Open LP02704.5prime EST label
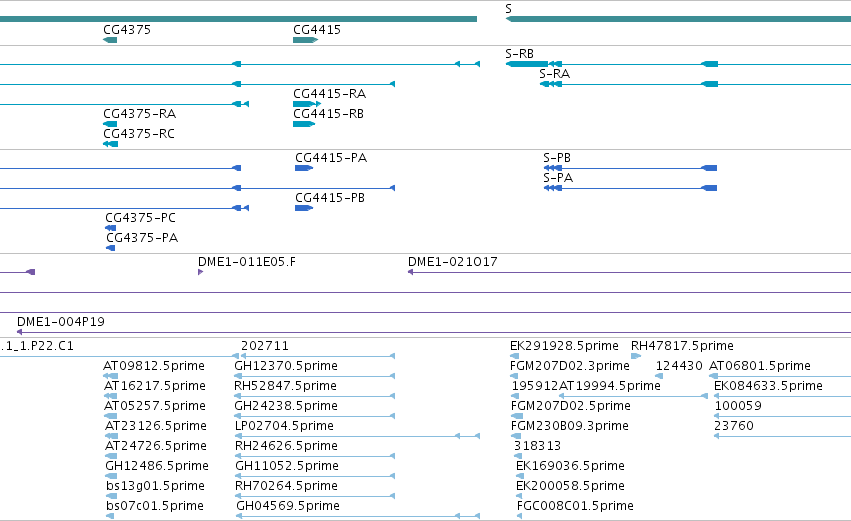Screen dimensions: 851x521 point(284,427)
